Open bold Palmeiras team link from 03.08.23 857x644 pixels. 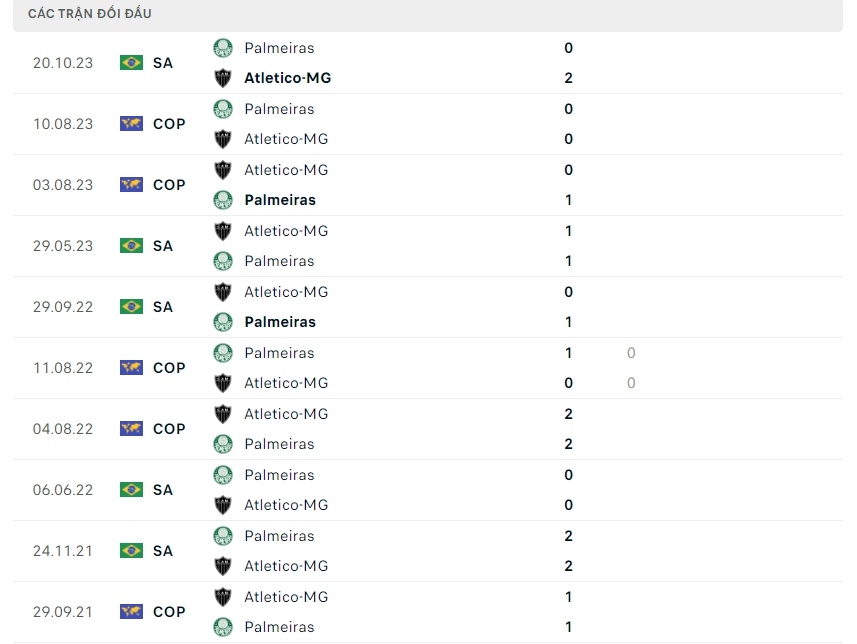tap(280, 200)
